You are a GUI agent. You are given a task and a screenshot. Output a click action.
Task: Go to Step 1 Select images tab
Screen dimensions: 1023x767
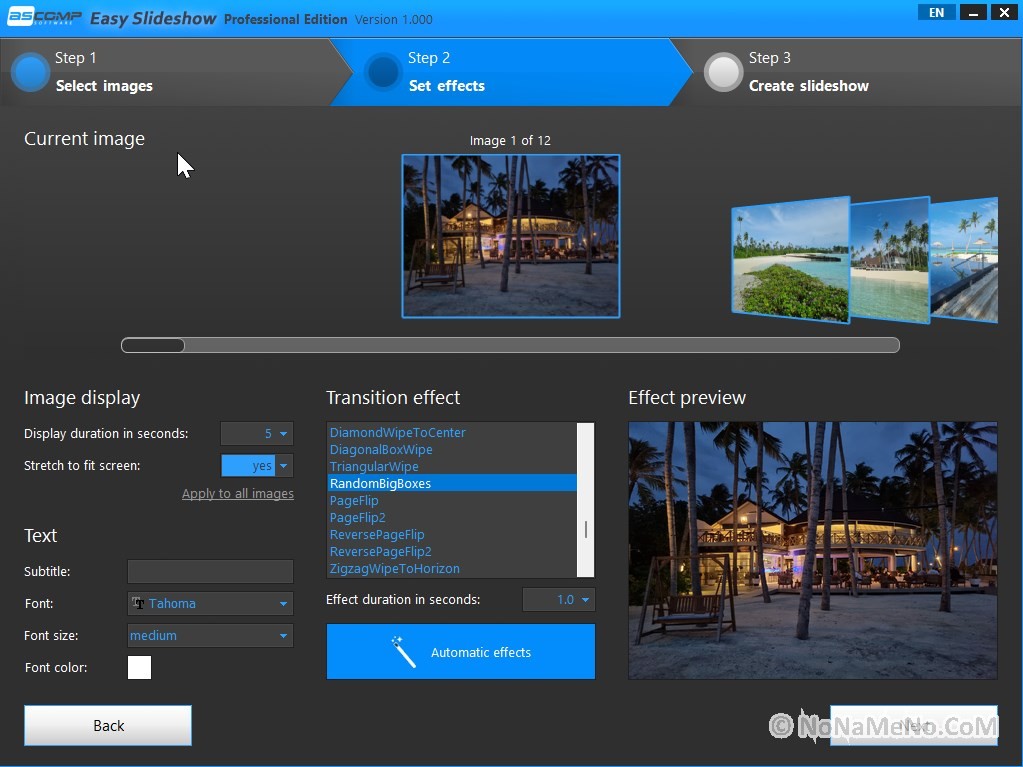(104, 73)
